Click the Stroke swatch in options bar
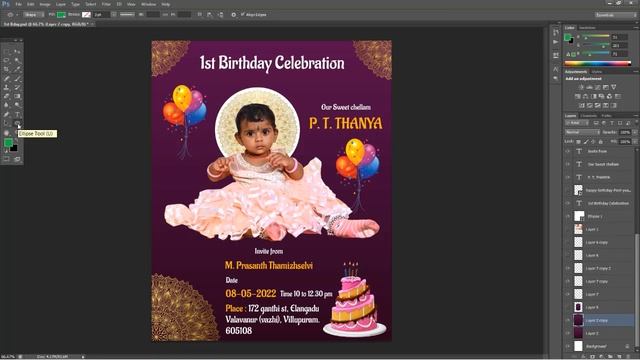Viewport: 640px width, 360px height. click(86, 15)
